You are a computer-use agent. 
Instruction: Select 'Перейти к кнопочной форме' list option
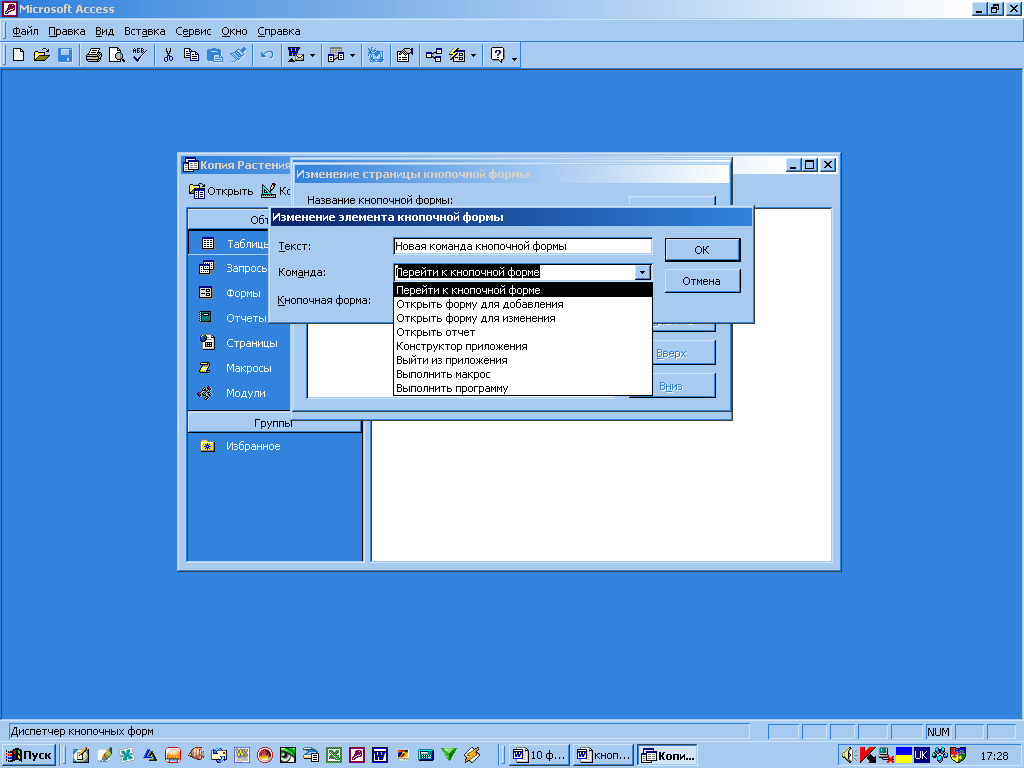(x=523, y=290)
